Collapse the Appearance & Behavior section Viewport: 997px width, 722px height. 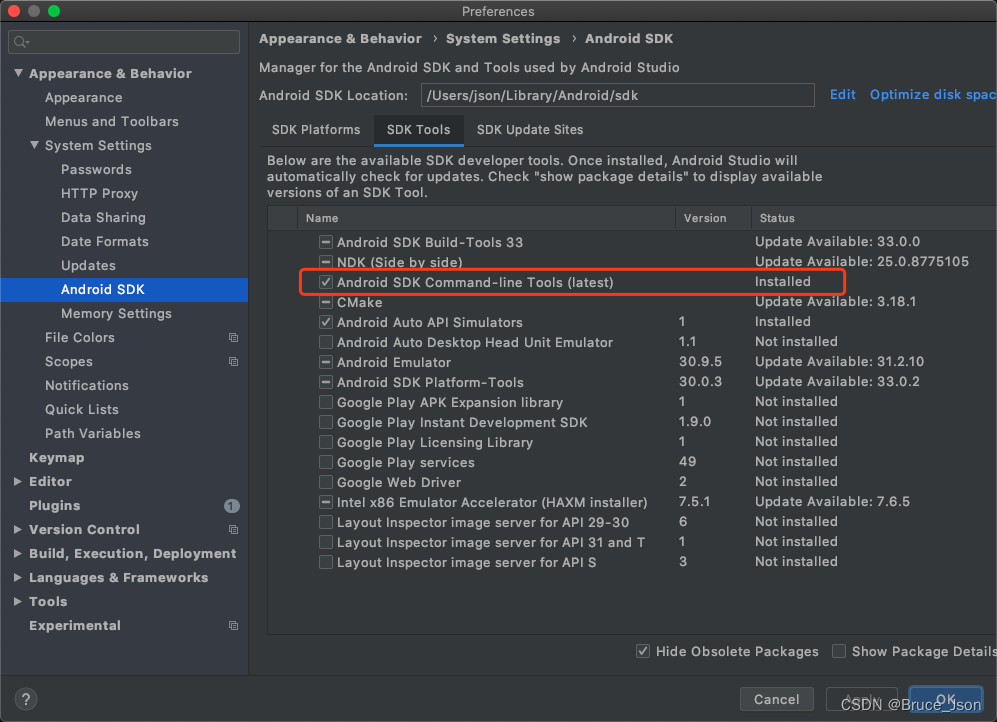[x=18, y=73]
